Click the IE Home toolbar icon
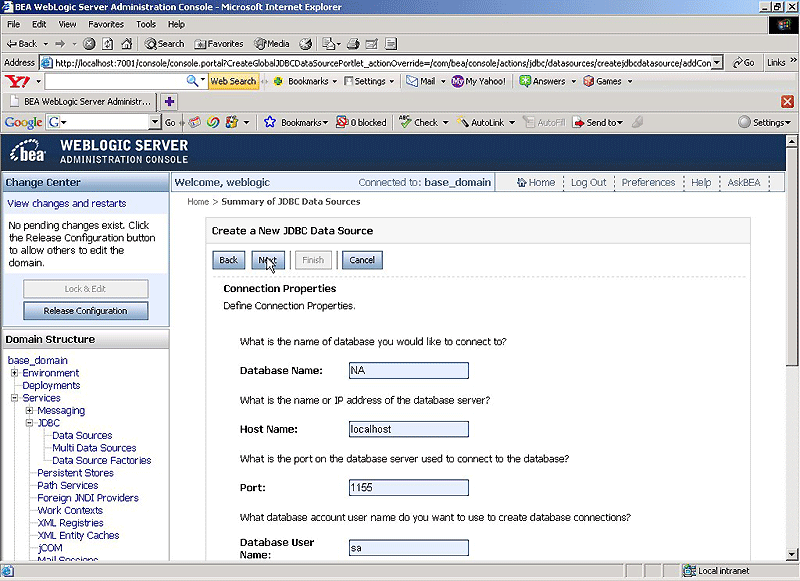 click(127, 44)
